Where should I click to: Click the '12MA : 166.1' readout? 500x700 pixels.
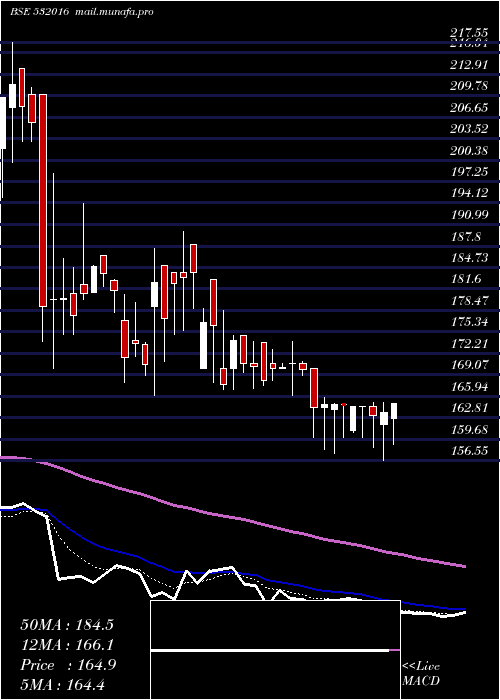[67, 645]
